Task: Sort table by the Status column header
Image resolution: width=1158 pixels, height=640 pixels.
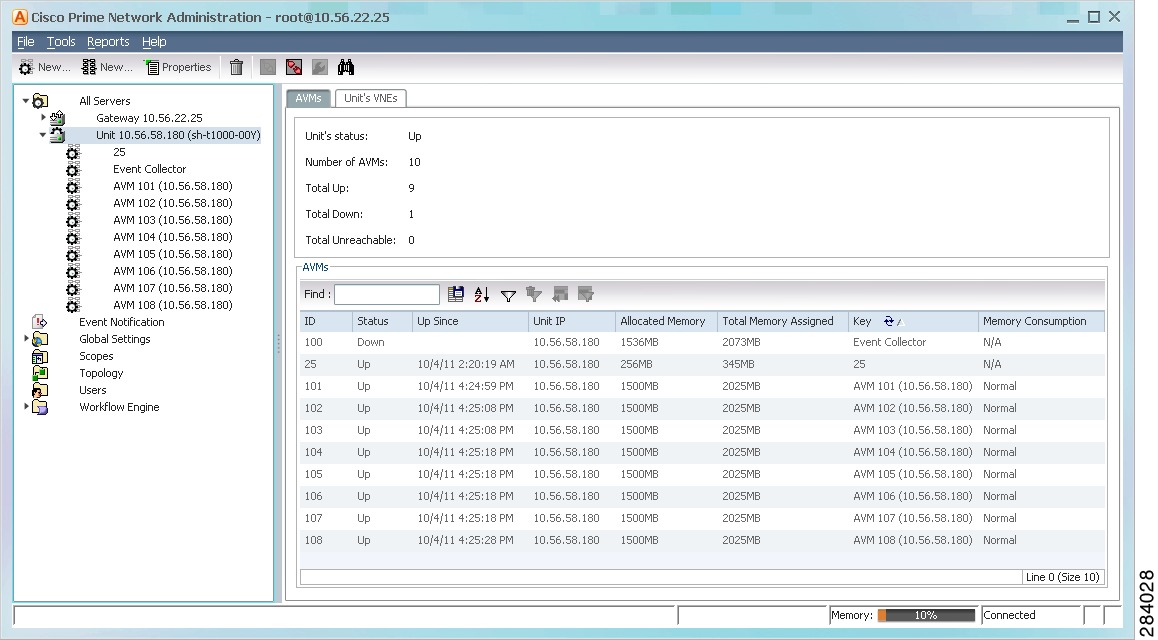Action: 383,321
